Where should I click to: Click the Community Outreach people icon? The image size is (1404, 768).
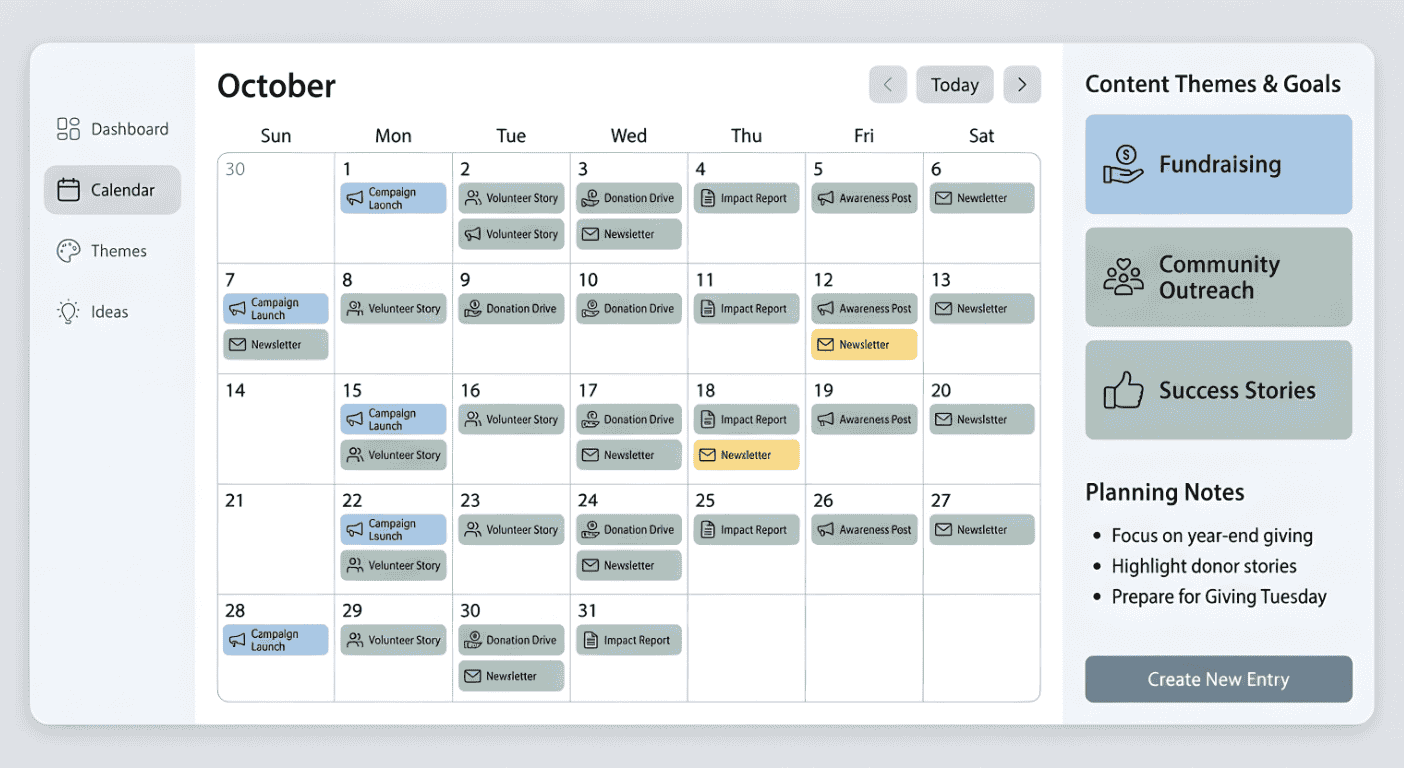coord(1123,277)
